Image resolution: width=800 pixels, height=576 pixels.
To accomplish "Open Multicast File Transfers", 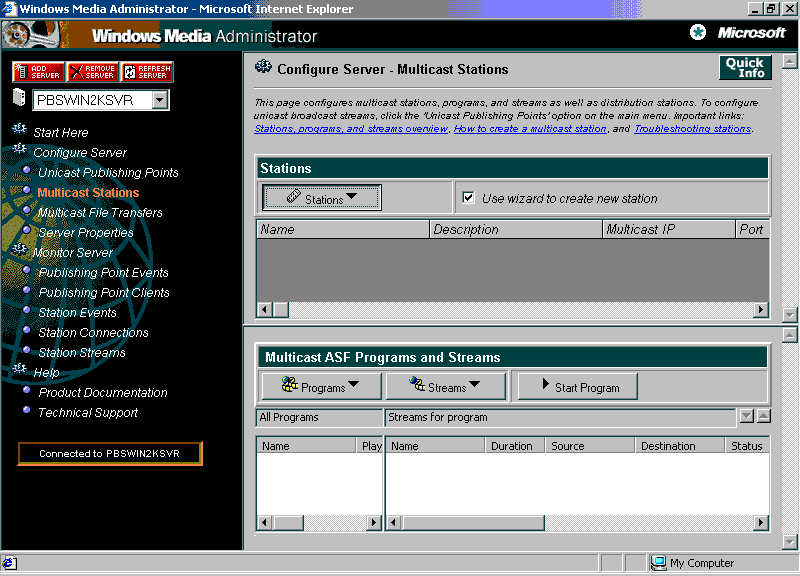I will click(100, 212).
